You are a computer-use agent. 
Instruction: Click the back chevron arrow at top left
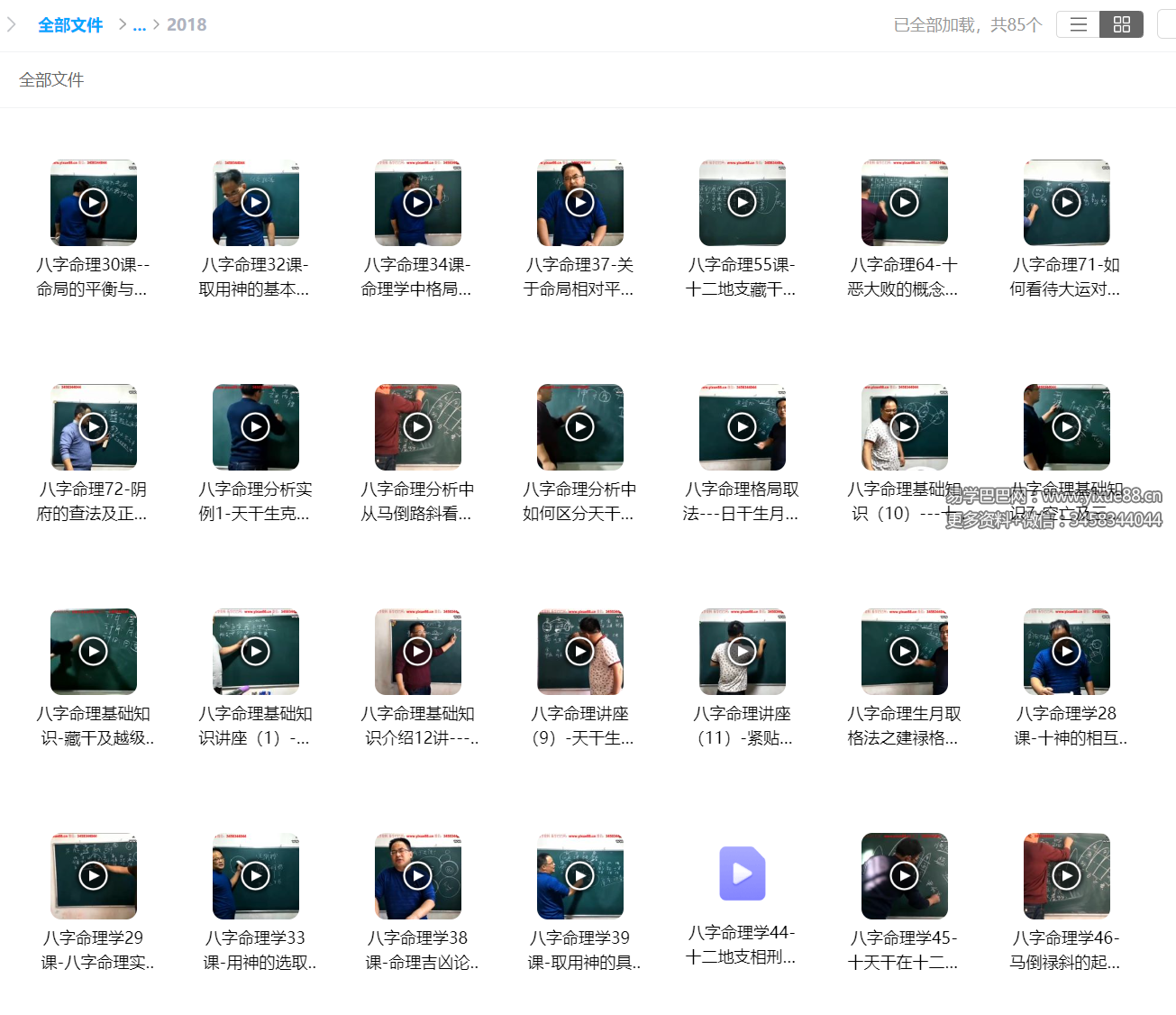click(12, 24)
